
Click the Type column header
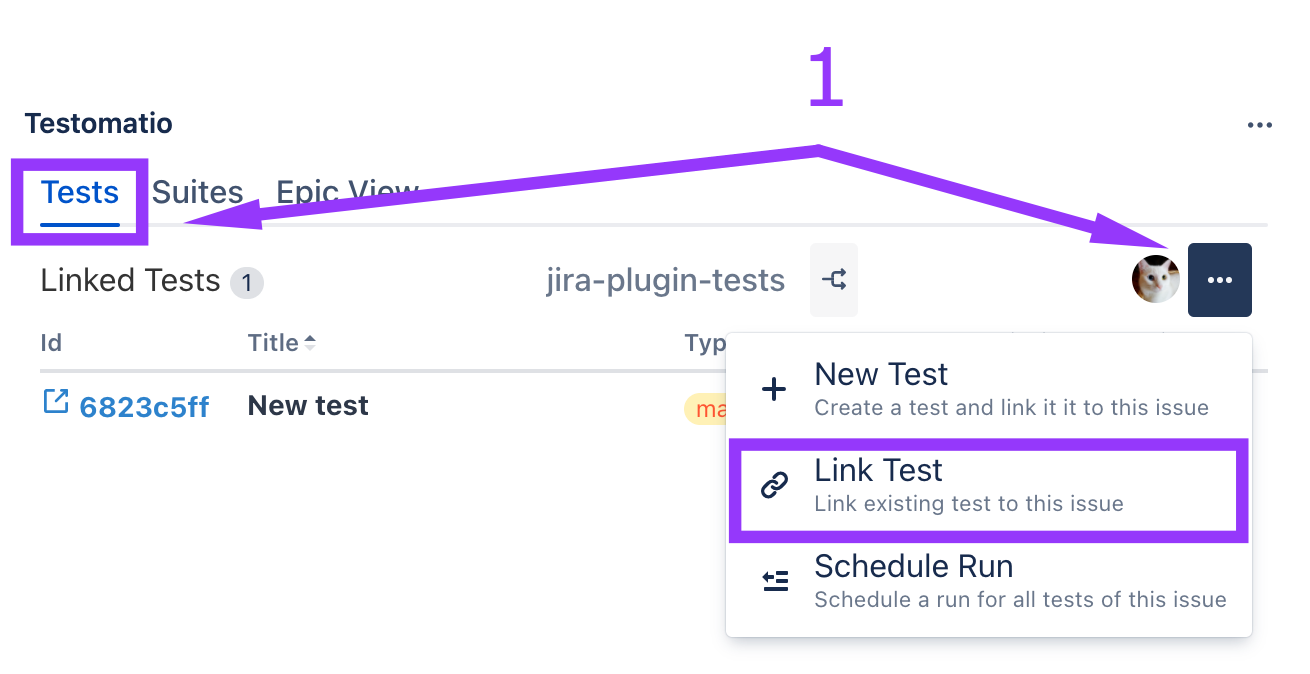tap(705, 343)
